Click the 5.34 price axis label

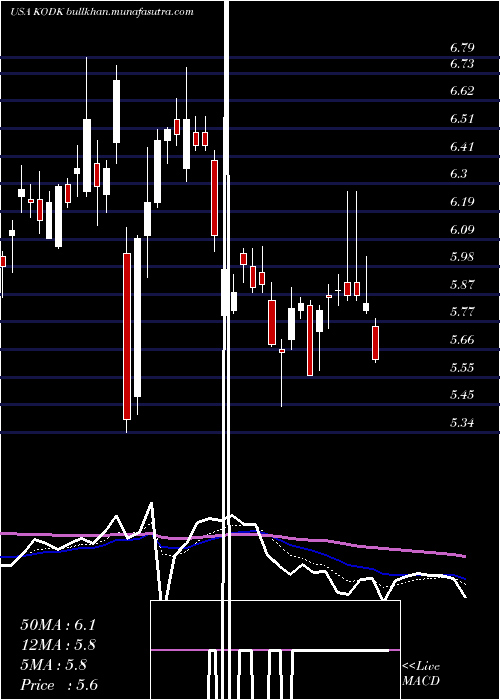[462, 422]
